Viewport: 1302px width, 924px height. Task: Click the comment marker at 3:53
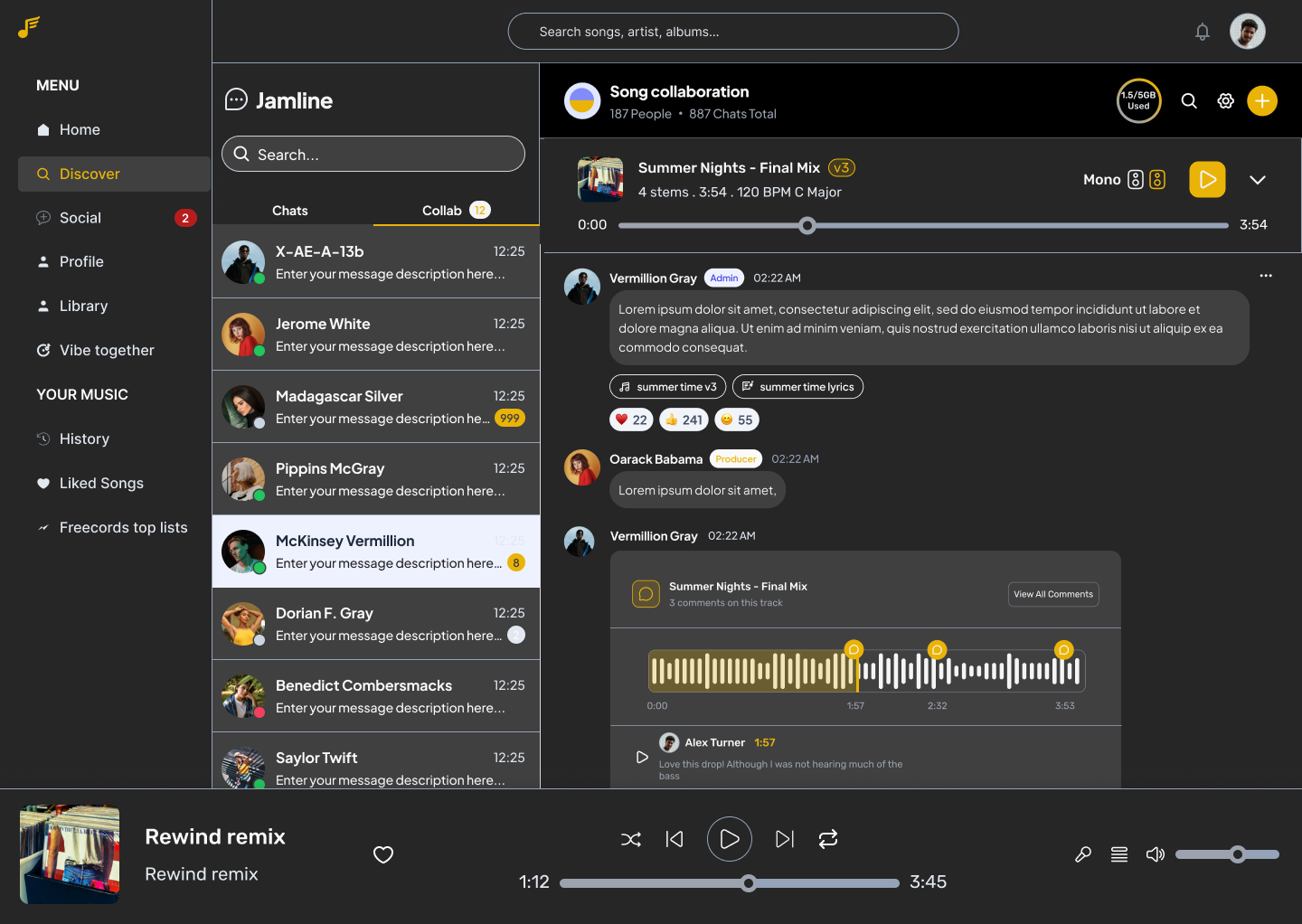(x=1064, y=649)
